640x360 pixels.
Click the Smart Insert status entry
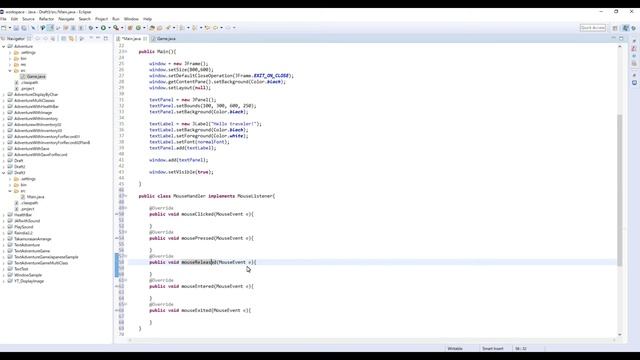(x=493, y=349)
